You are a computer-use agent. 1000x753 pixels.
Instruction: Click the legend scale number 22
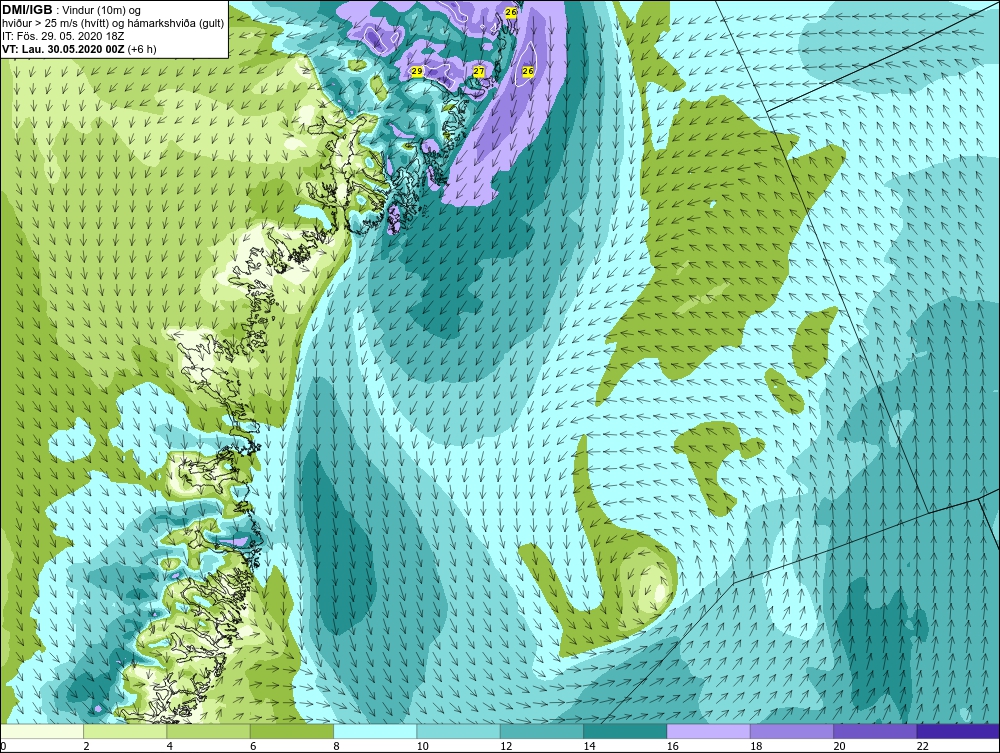click(x=923, y=747)
